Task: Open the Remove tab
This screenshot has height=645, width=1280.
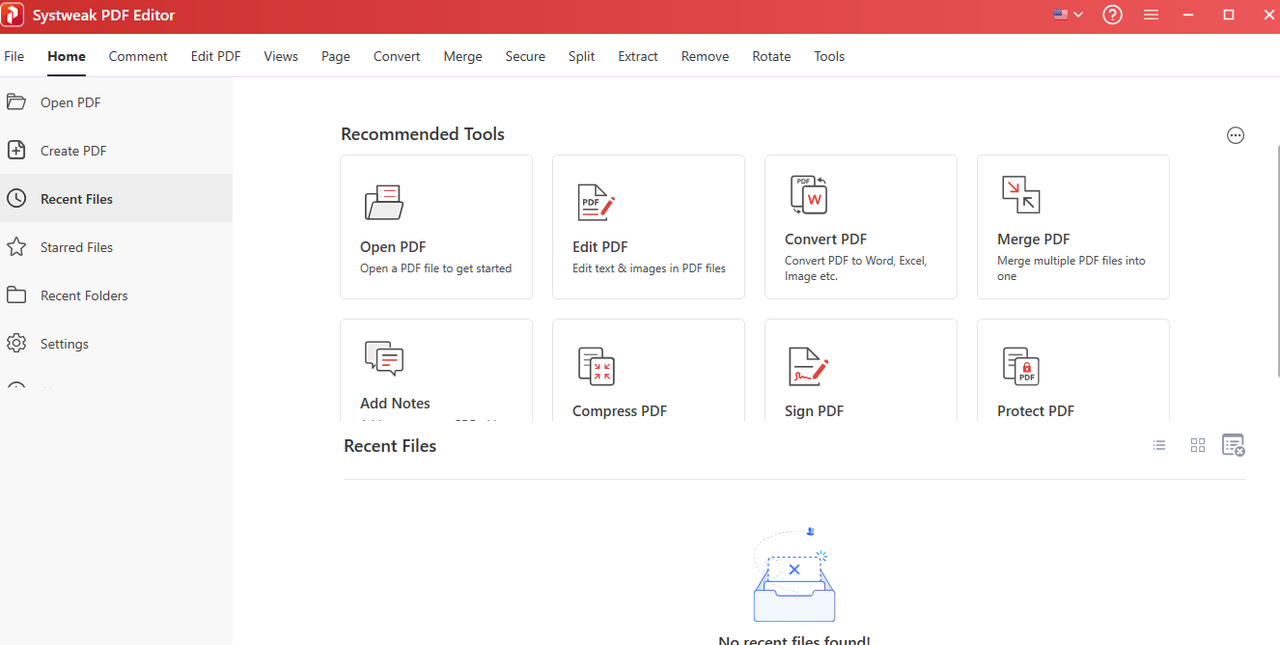Action: 705,56
